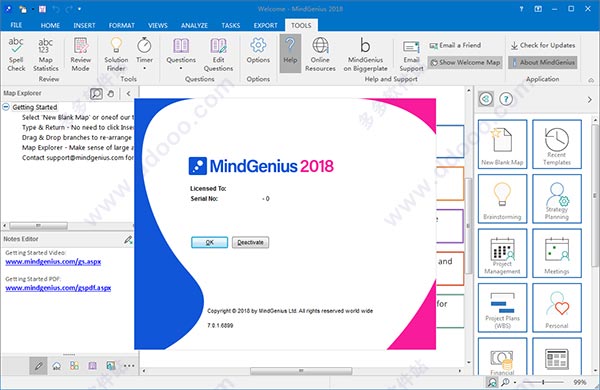Click Check for Updates
Viewport: 600px width, 390px height.
point(543,45)
